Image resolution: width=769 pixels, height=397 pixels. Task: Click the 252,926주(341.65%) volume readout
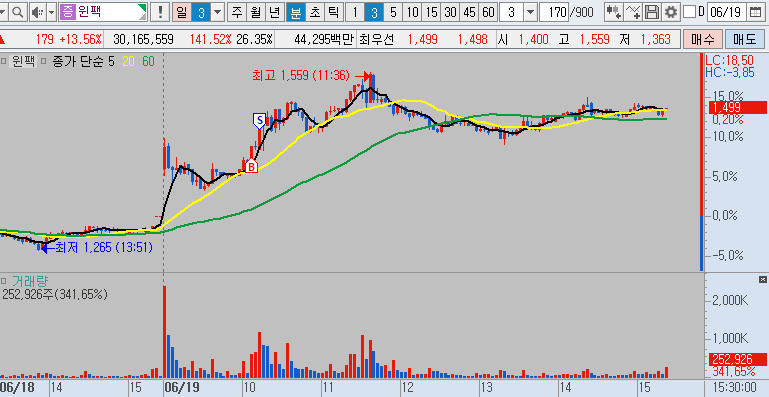click(x=55, y=294)
